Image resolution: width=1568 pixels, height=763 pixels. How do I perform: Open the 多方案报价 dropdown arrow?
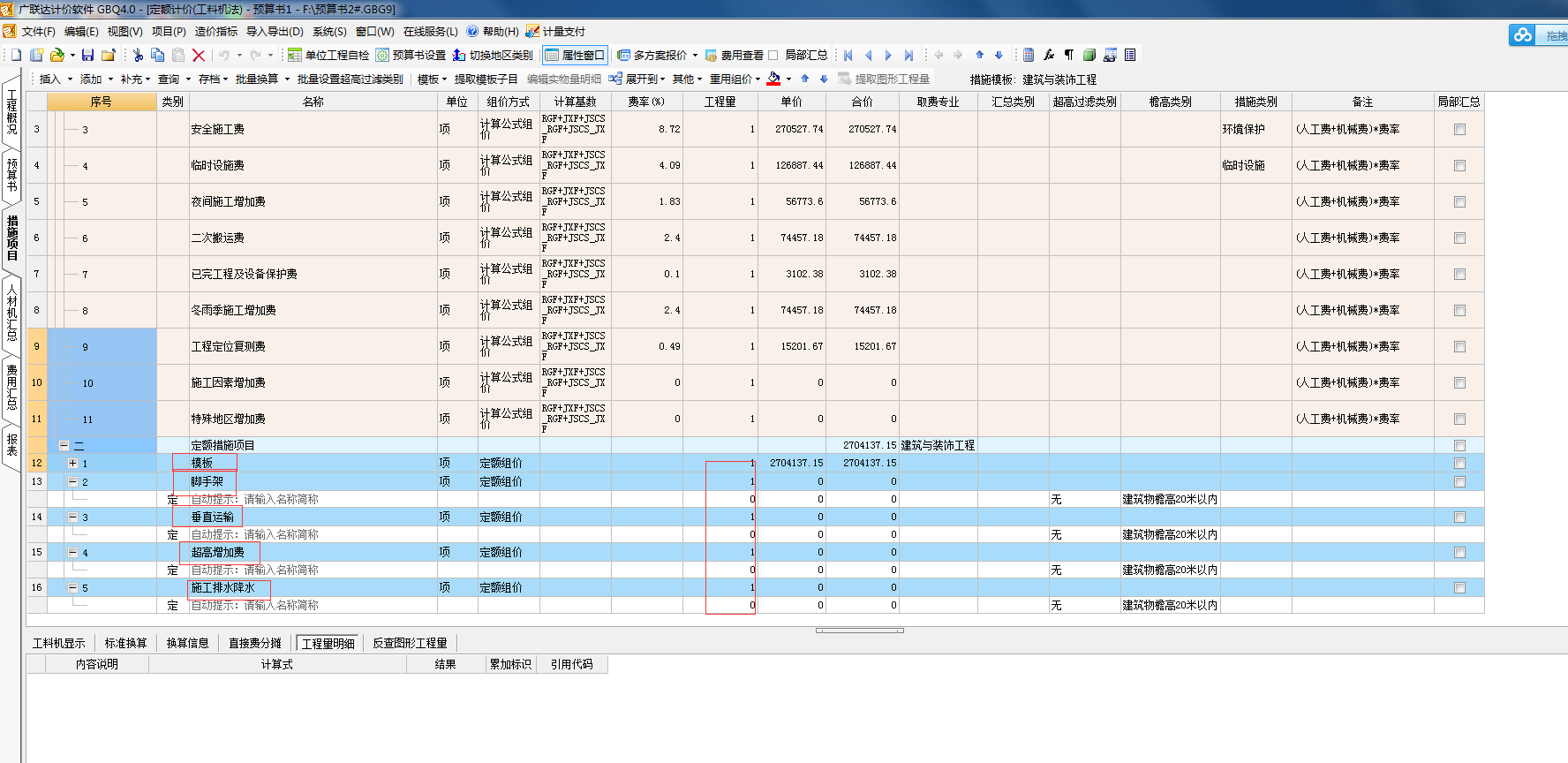pos(695,55)
